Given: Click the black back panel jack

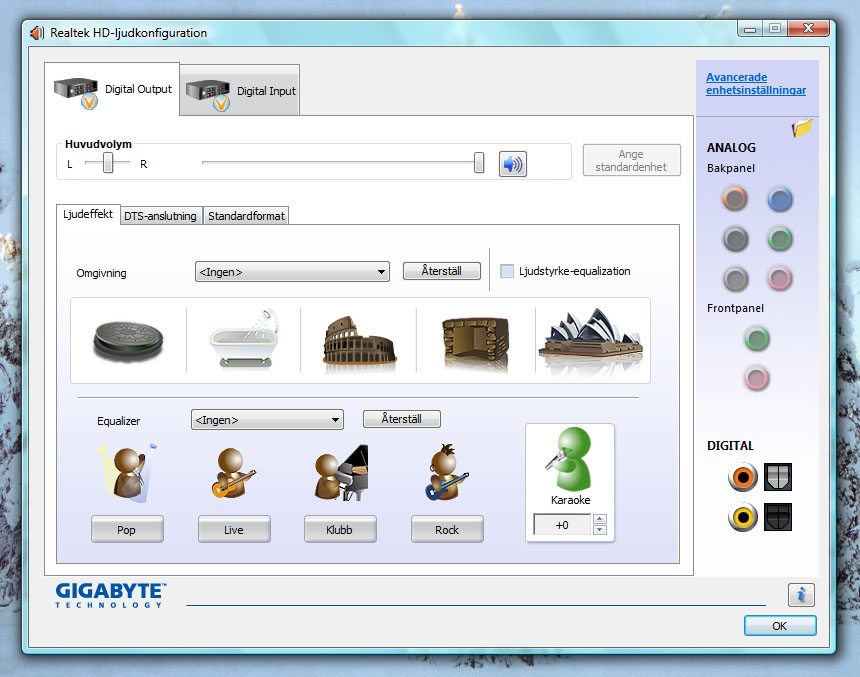Looking at the screenshot, I should (734, 239).
